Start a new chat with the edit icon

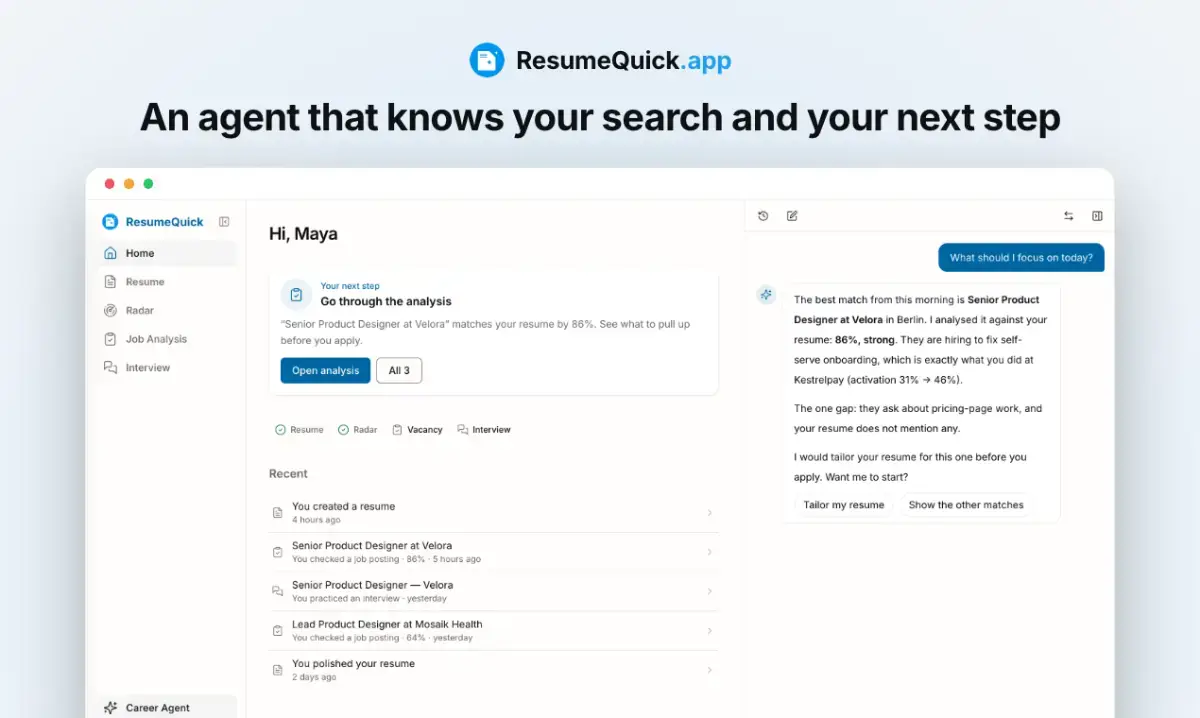coord(792,216)
